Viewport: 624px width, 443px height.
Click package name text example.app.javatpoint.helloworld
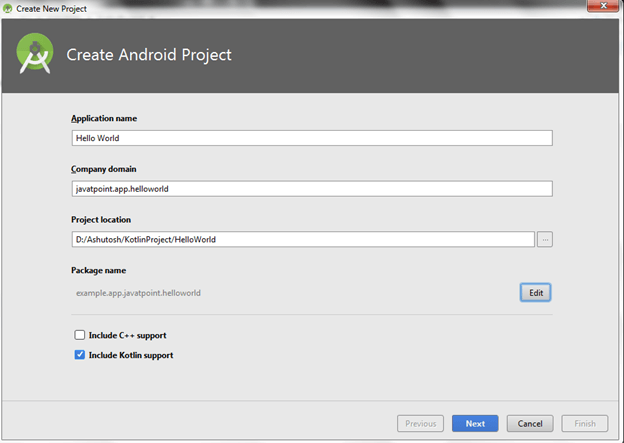click(138, 293)
